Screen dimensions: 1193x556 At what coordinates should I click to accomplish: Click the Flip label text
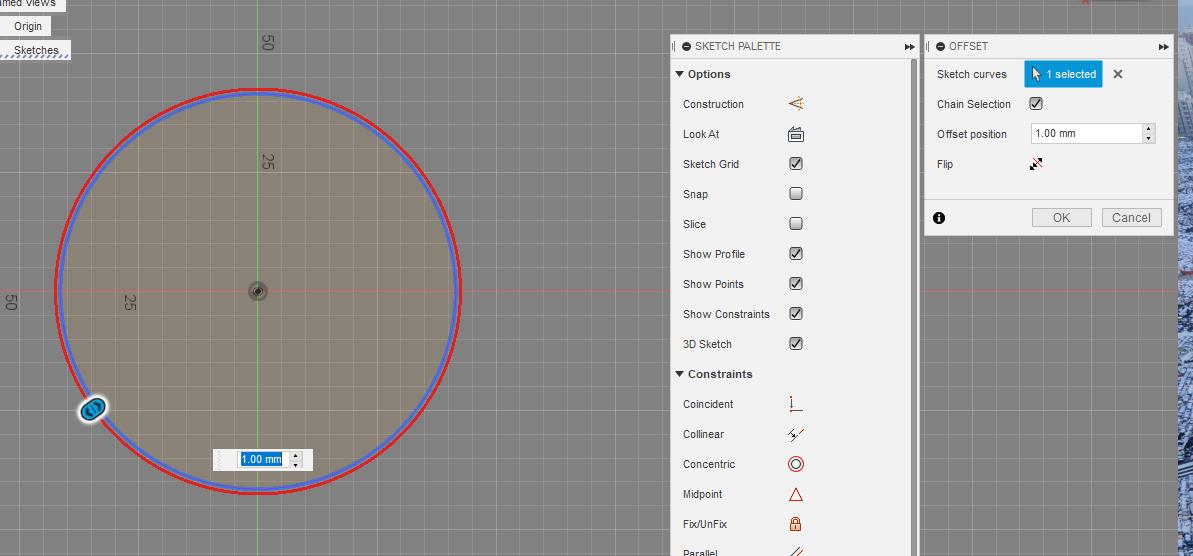[x=945, y=164]
